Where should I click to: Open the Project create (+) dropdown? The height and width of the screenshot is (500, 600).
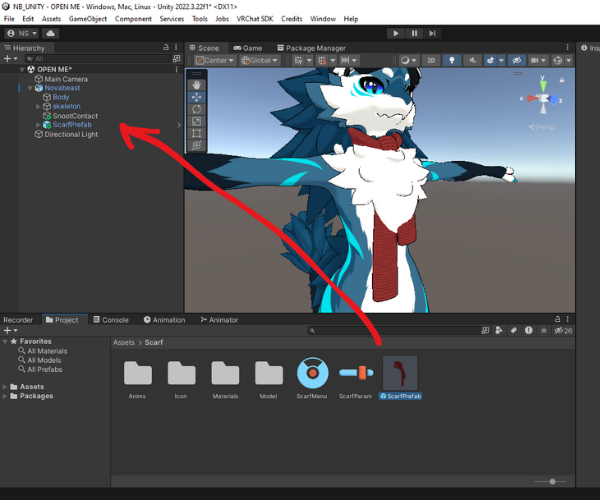[10, 330]
